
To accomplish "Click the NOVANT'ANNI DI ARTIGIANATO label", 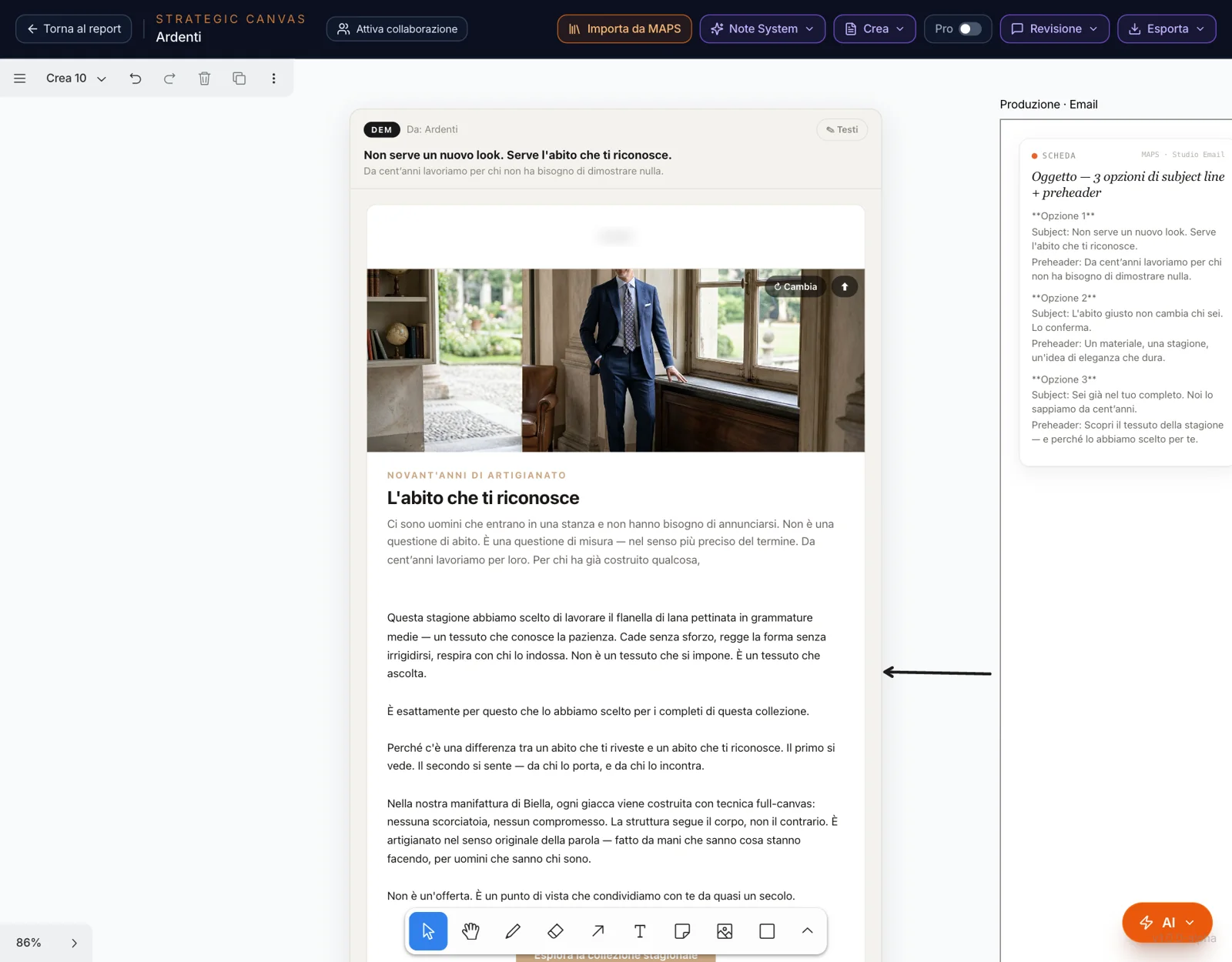I will point(477,475).
